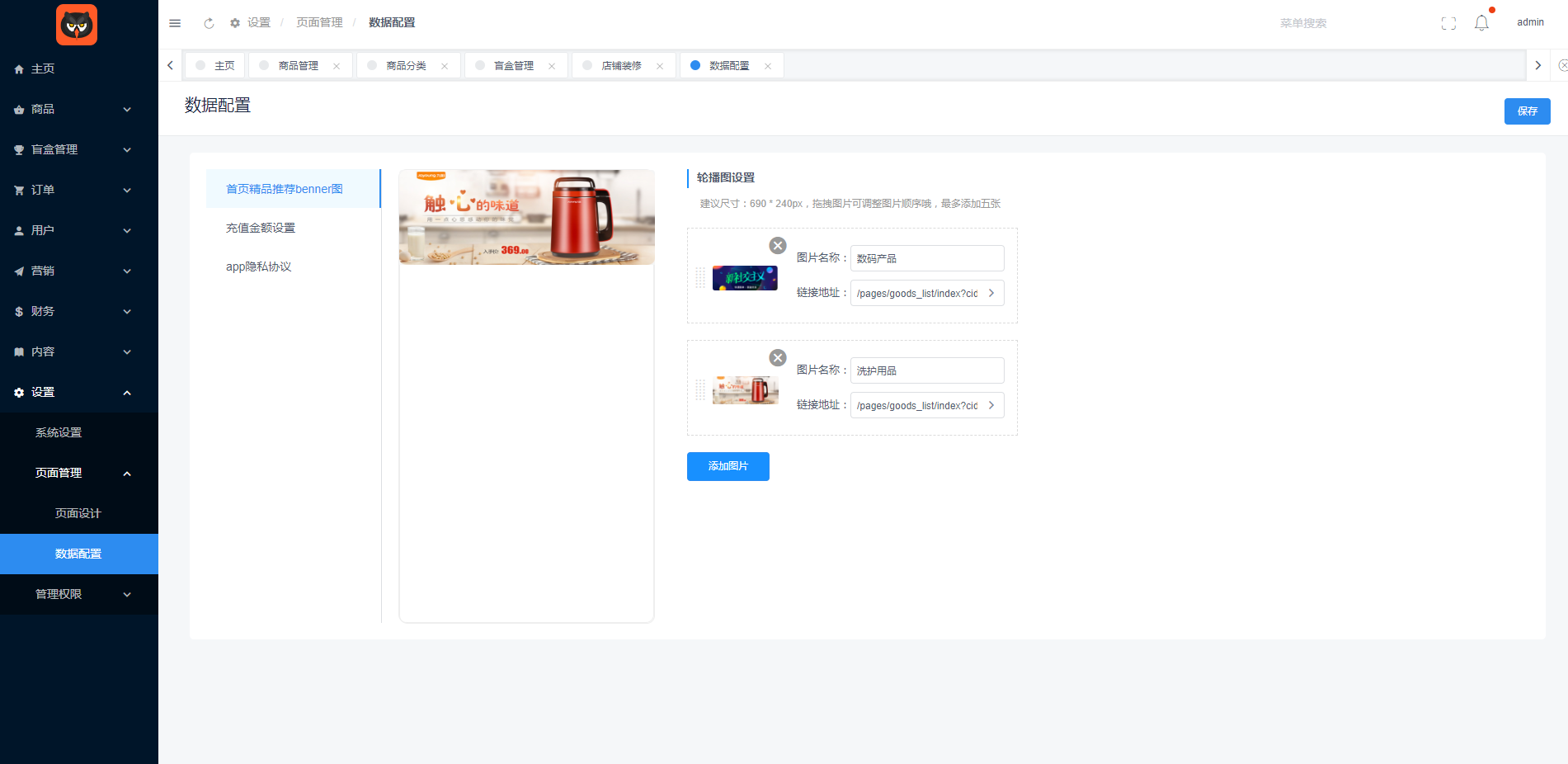Viewport: 1568px width, 764px height.
Task: Click the owl logo in sidebar
Action: (77, 25)
